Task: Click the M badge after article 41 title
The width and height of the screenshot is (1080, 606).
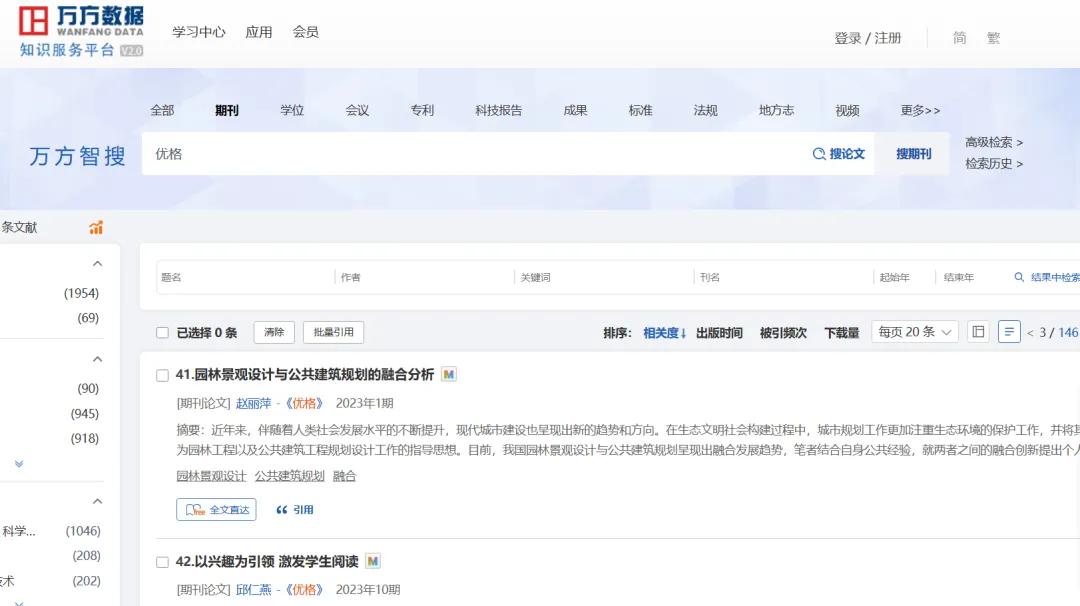Action: 448,374
